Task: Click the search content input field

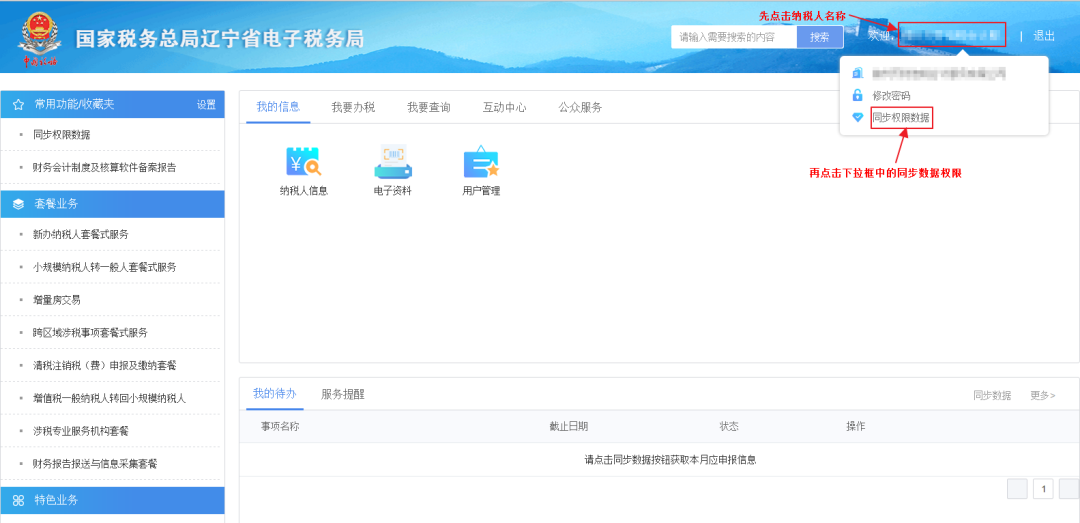Action: (x=734, y=37)
